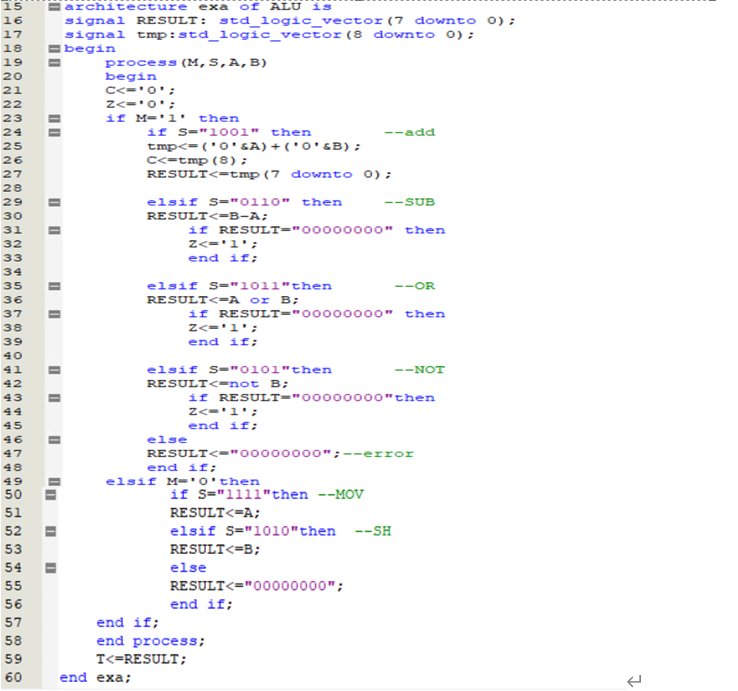Click line number 25 in the gutter
This screenshot has height=691, width=738.
(13, 146)
